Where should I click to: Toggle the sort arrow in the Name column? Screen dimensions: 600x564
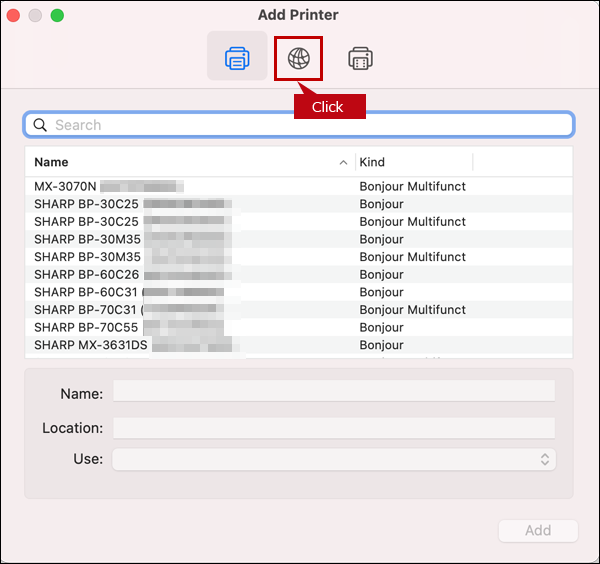click(343, 162)
